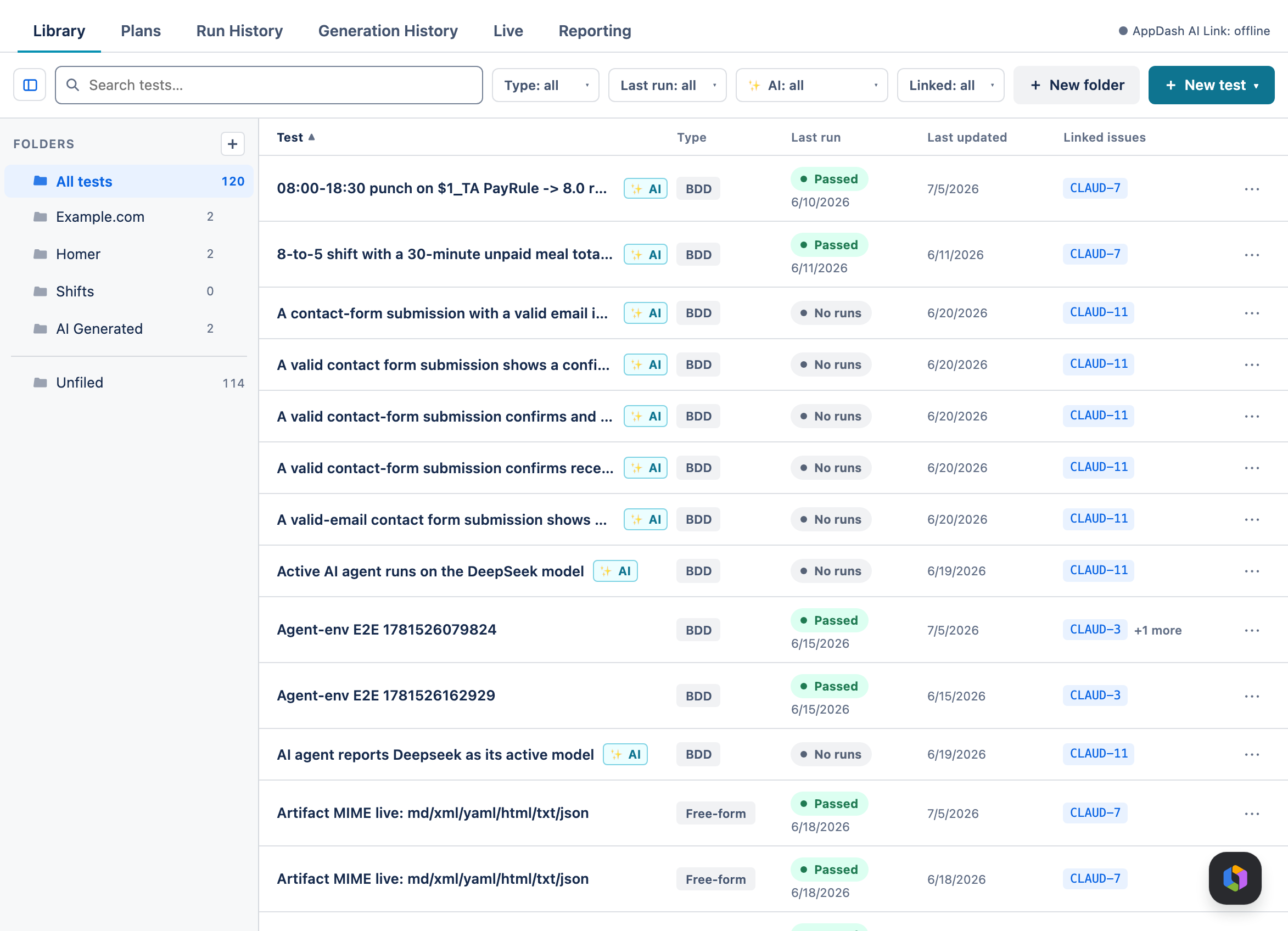
Task: Click the Unfiled count 114
Action: 233,383
